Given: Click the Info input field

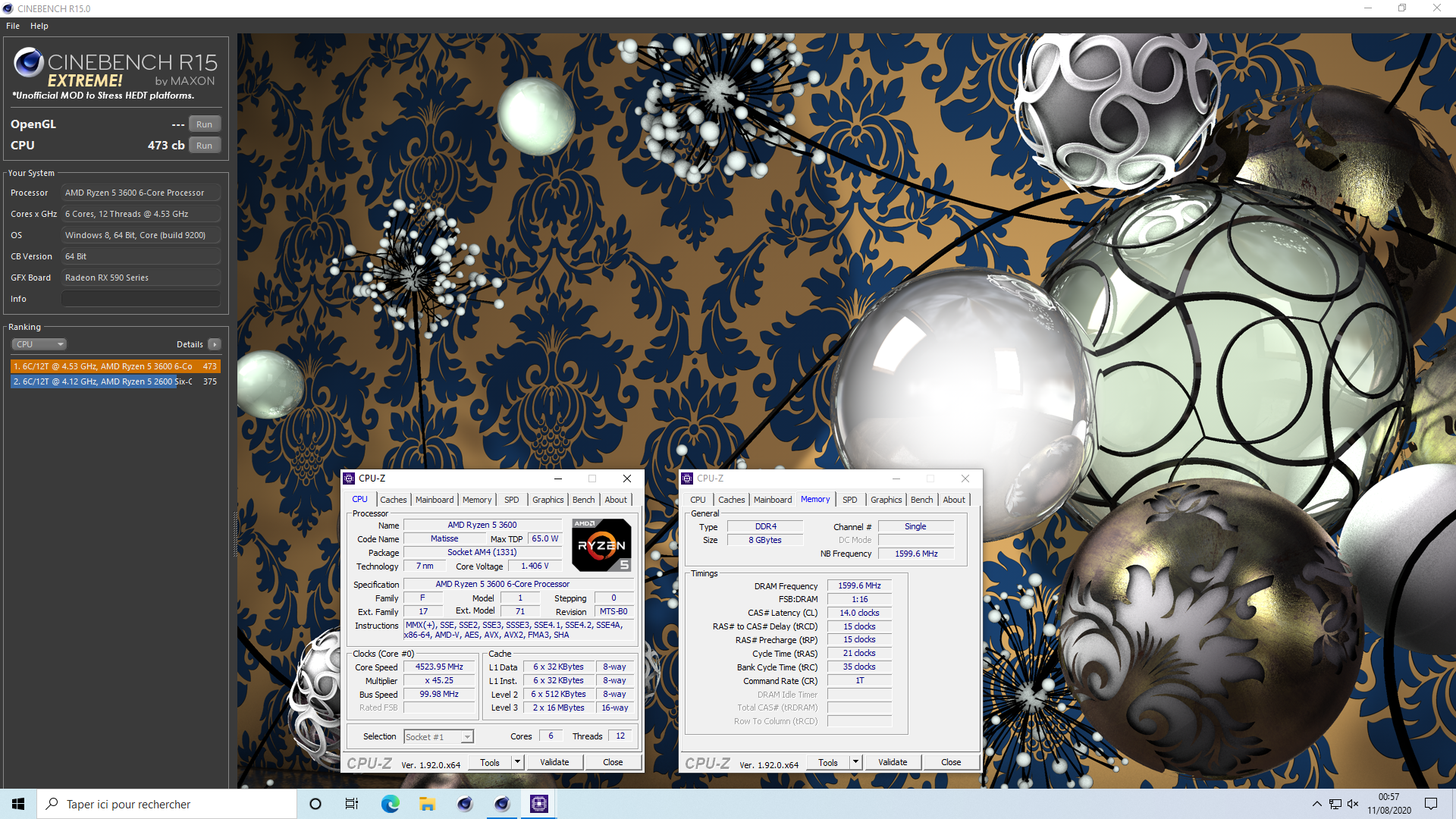Looking at the screenshot, I should tap(141, 299).
